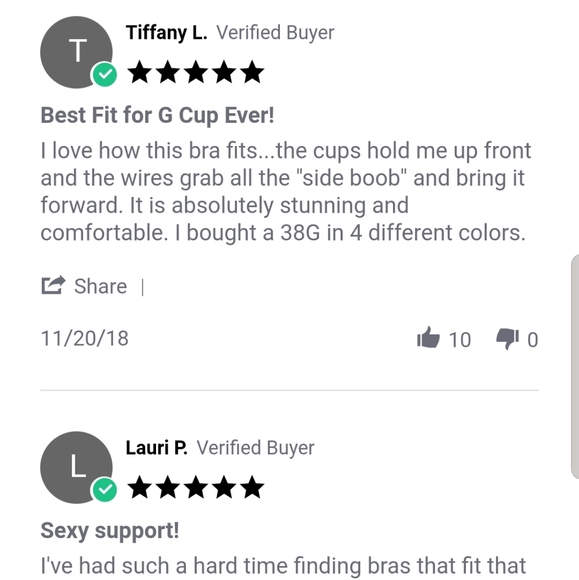Click the review title Sexy support!

(x=110, y=530)
